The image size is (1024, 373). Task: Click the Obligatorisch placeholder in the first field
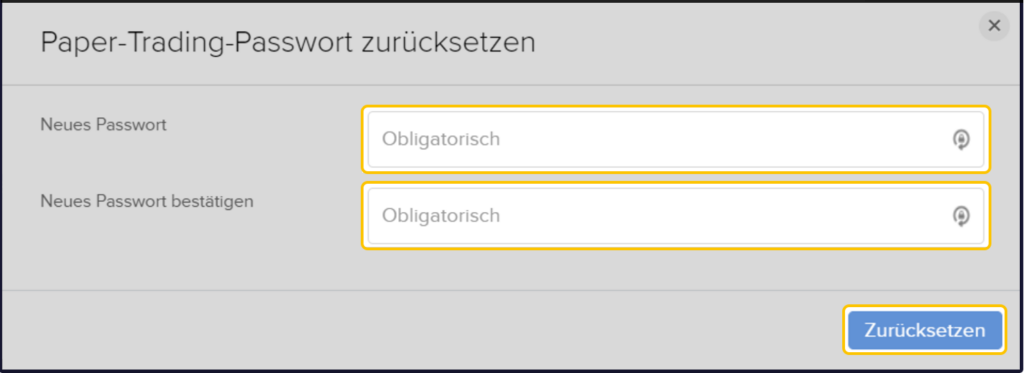(x=441, y=139)
